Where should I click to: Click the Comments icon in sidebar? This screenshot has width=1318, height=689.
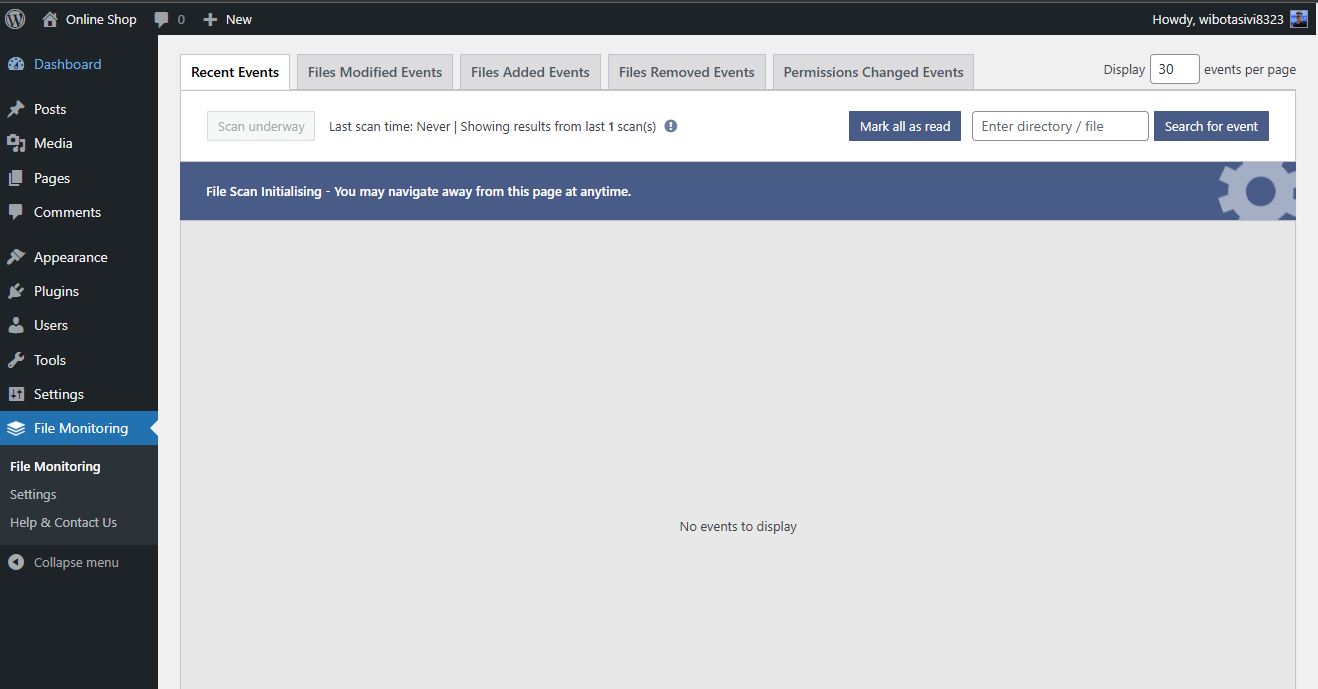coord(16,212)
